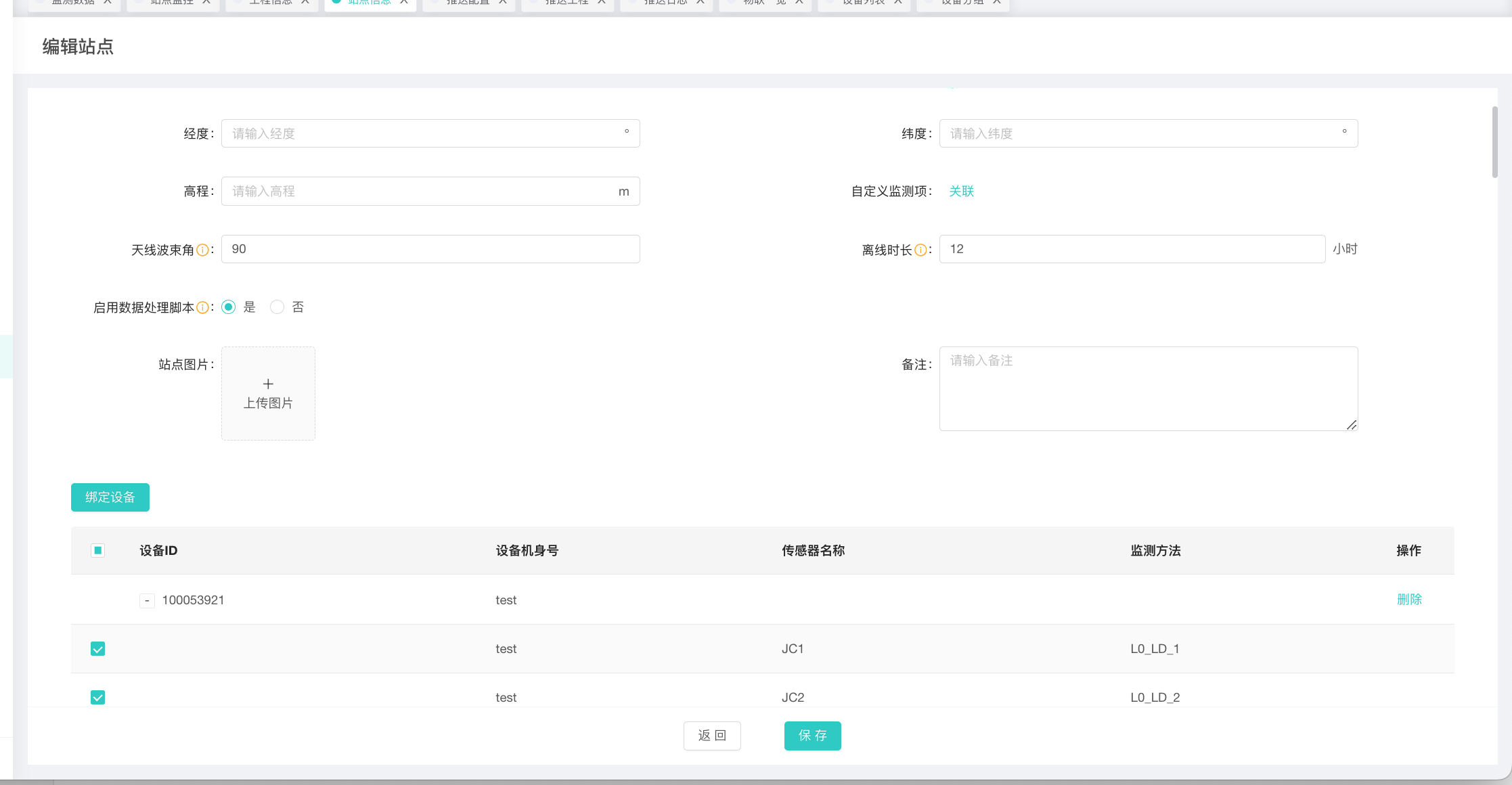Click the plus icon to upload 站点图片
This screenshot has height=785, width=1512.
coord(268,384)
